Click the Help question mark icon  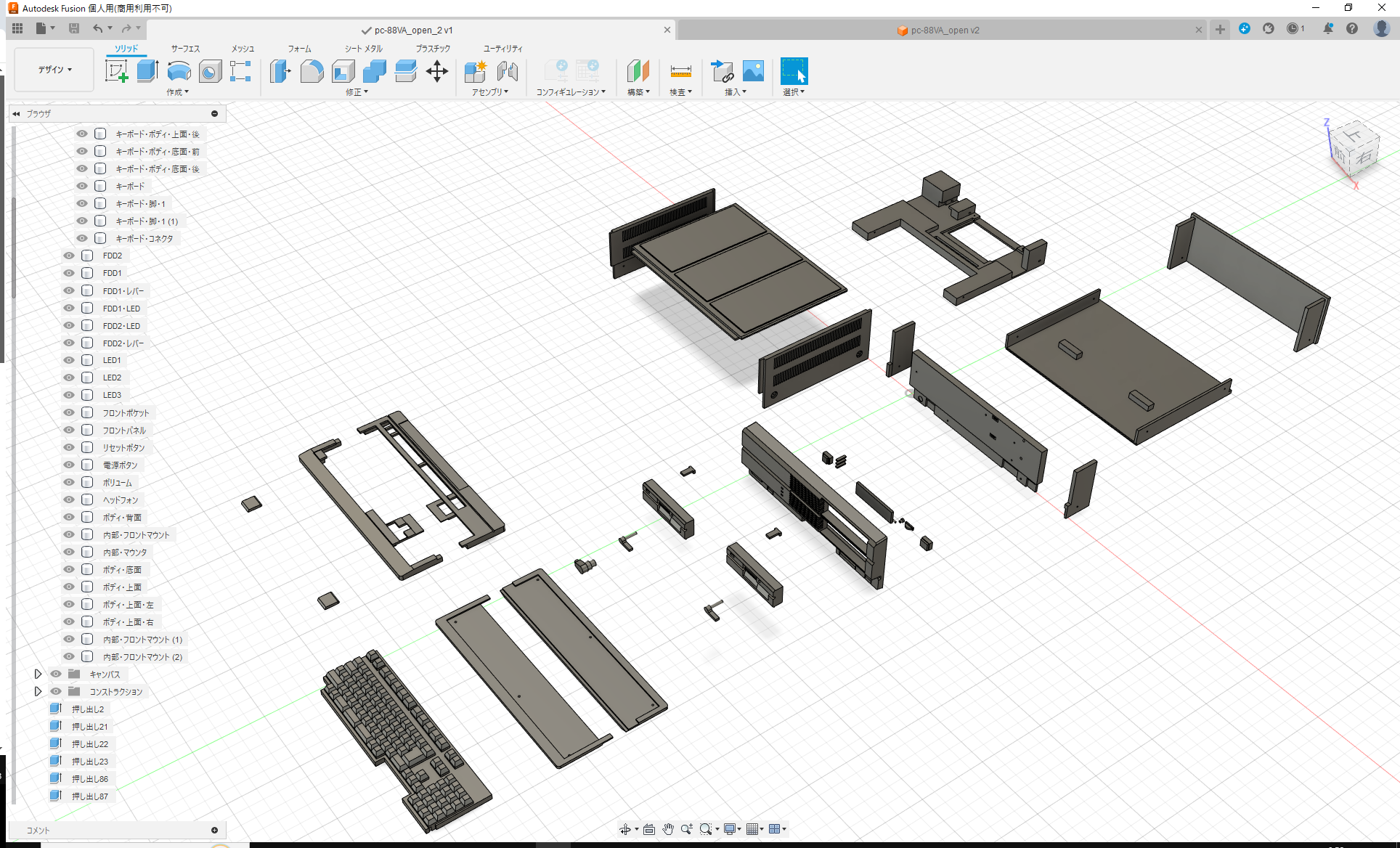pyautogui.click(x=1352, y=29)
